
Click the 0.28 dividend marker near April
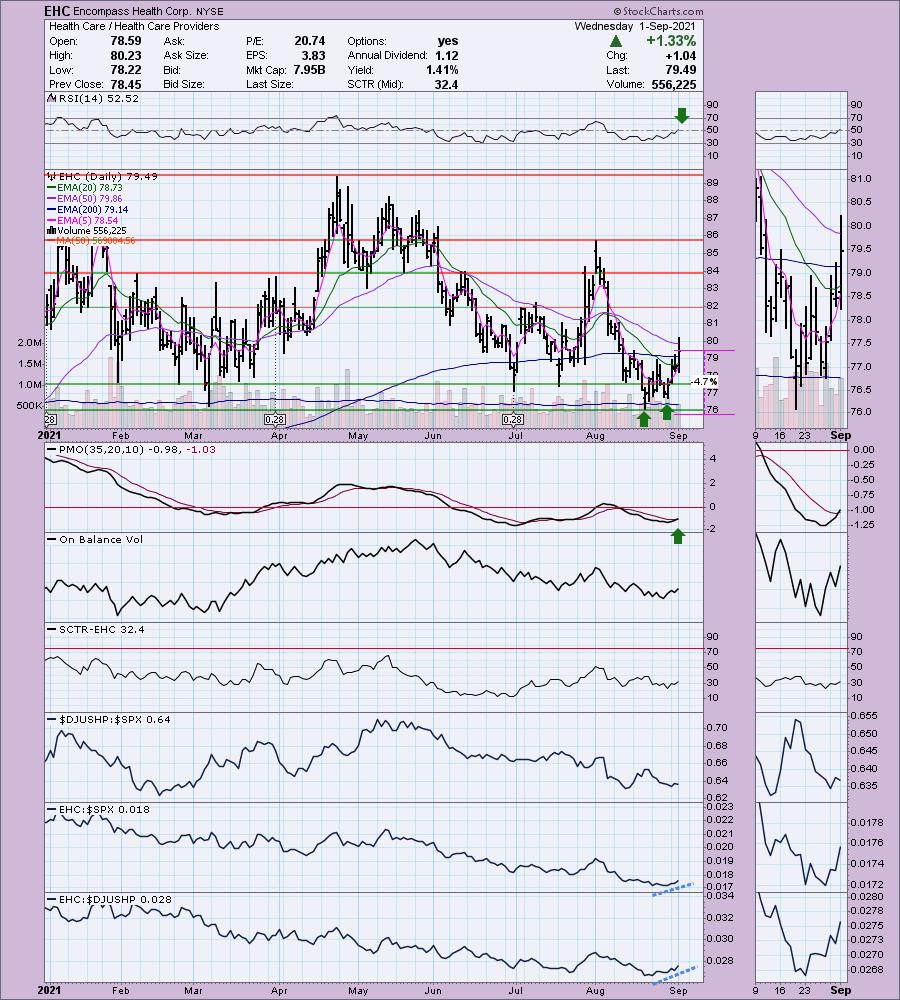[x=274, y=419]
